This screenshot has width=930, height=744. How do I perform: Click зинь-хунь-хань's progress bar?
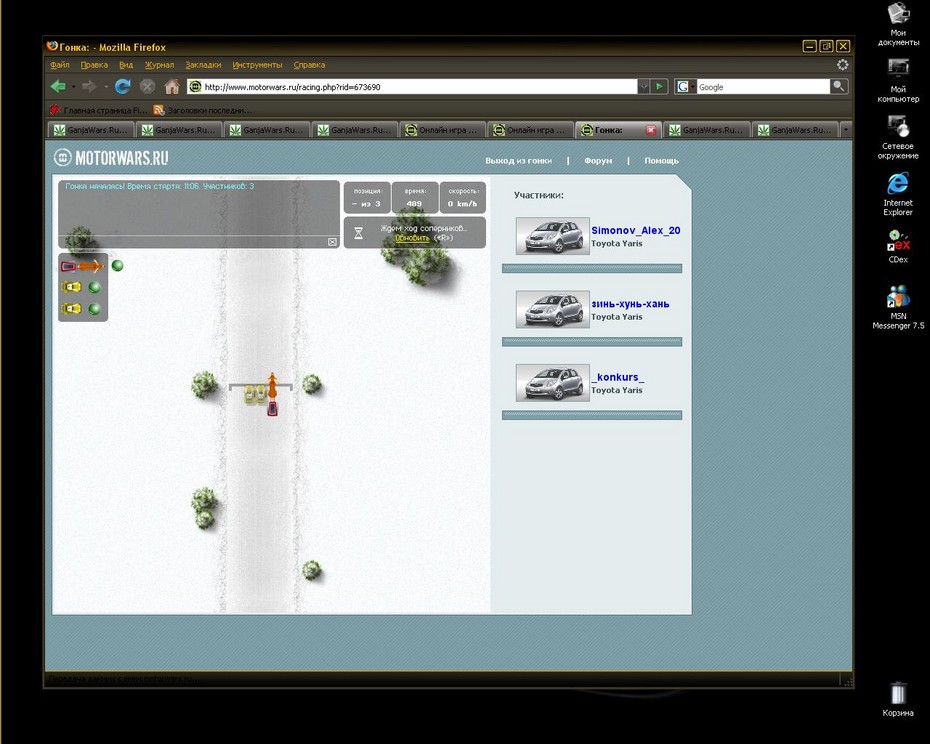point(592,342)
